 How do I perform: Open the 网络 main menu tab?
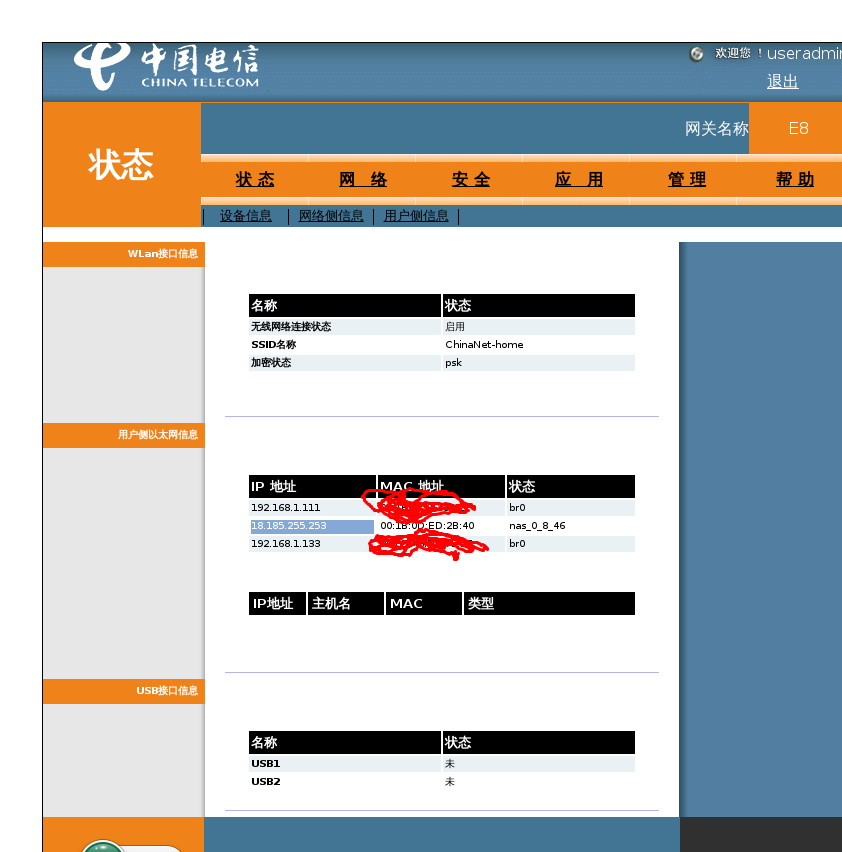click(362, 179)
